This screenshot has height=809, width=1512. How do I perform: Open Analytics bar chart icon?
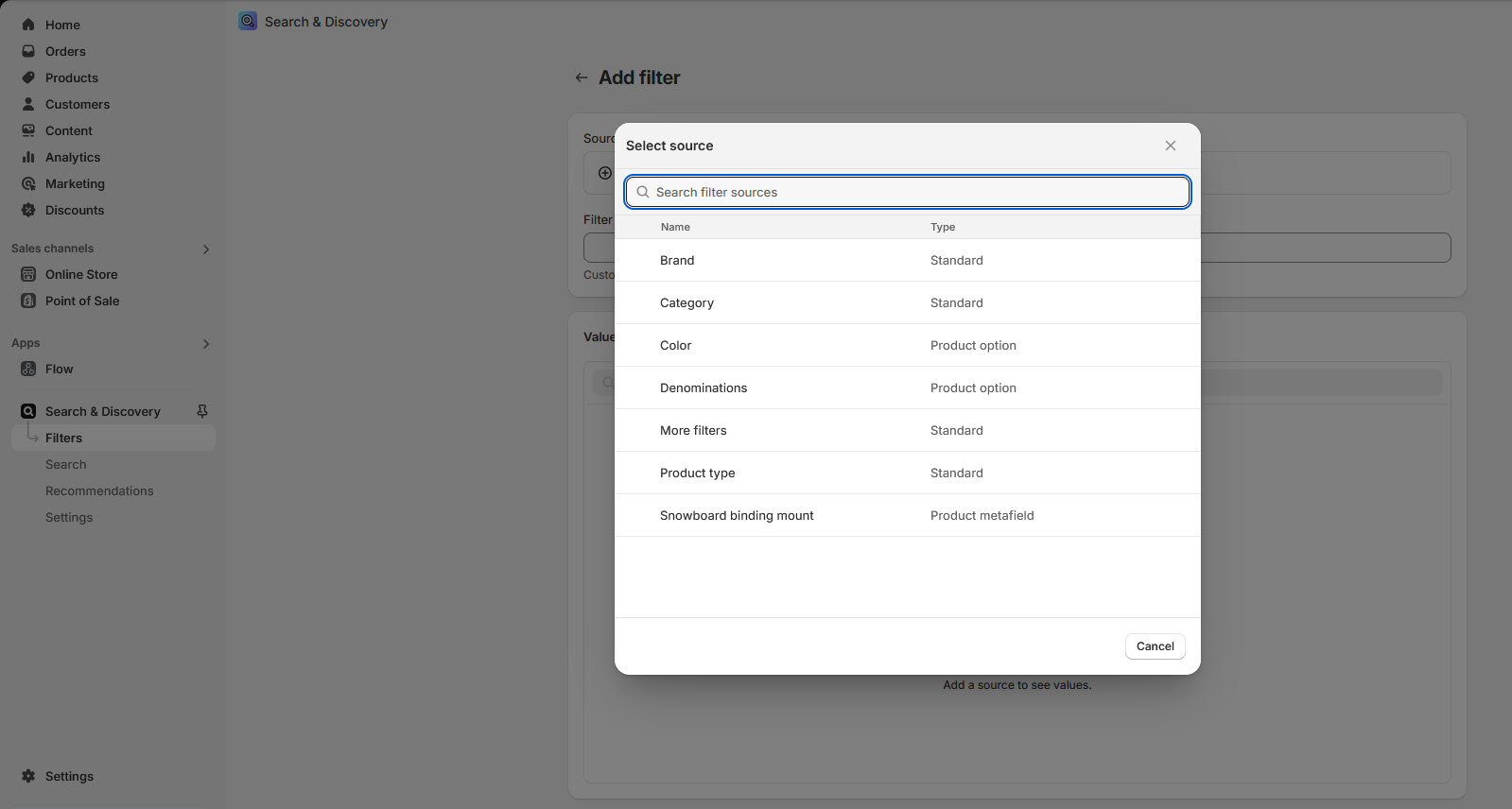[x=28, y=157]
